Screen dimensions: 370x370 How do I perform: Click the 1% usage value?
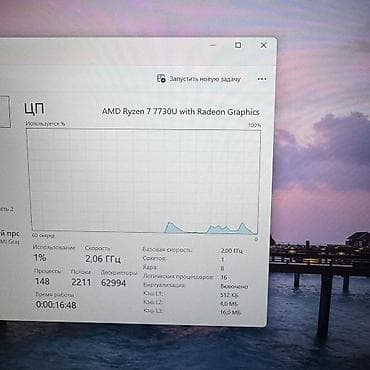(40, 258)
